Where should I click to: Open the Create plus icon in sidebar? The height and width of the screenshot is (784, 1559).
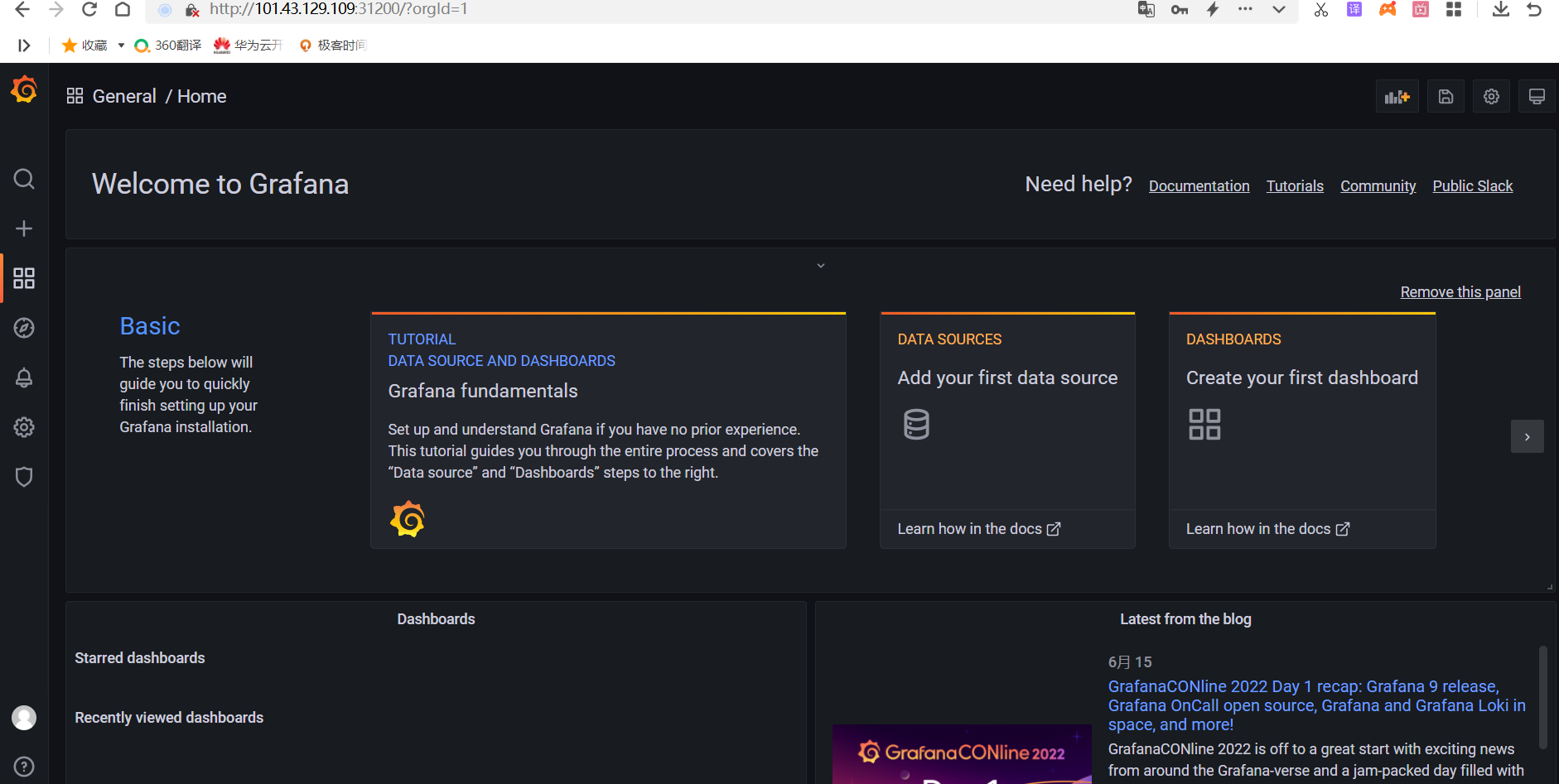(x=24, y=228)
